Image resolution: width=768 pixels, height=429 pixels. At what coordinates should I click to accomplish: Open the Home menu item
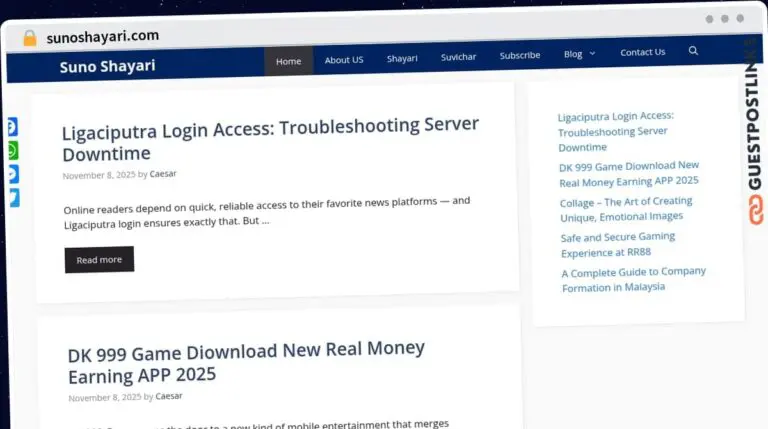tap(288, 61)
